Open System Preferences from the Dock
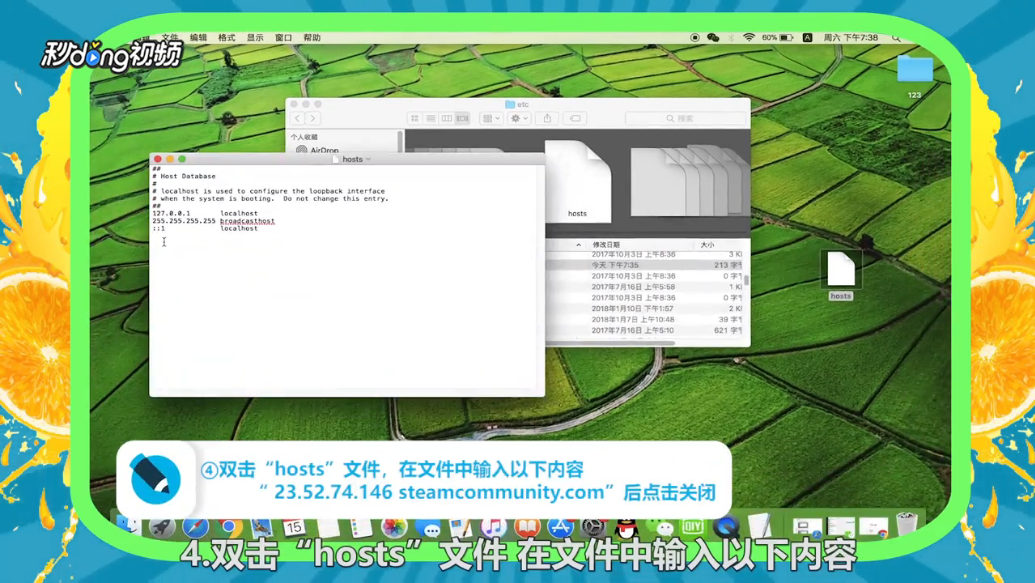The width and height of the screenshot is (1035, 583). [593, 527]
